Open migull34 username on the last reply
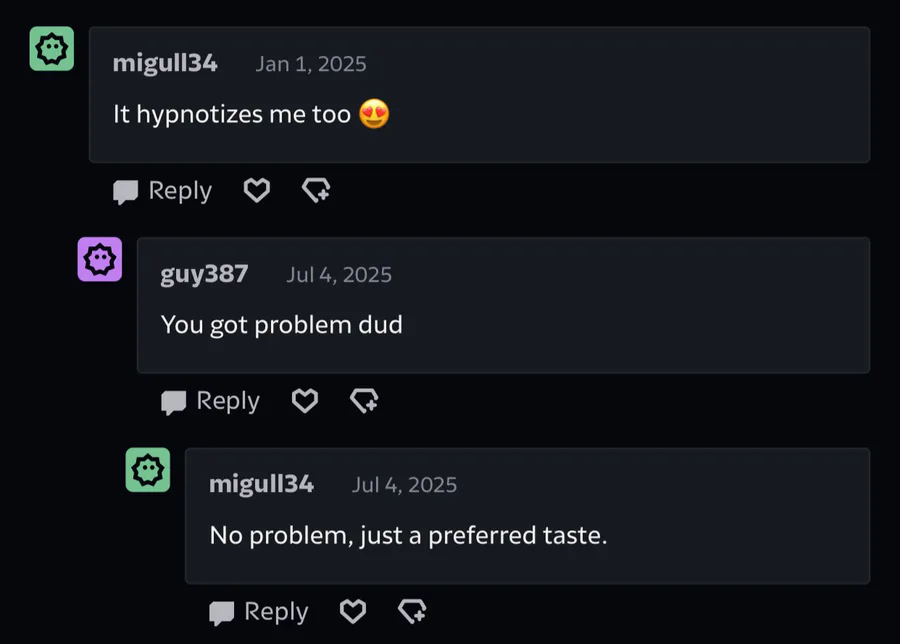The width and height of the screenshot is (900, 644). [261, 484]
